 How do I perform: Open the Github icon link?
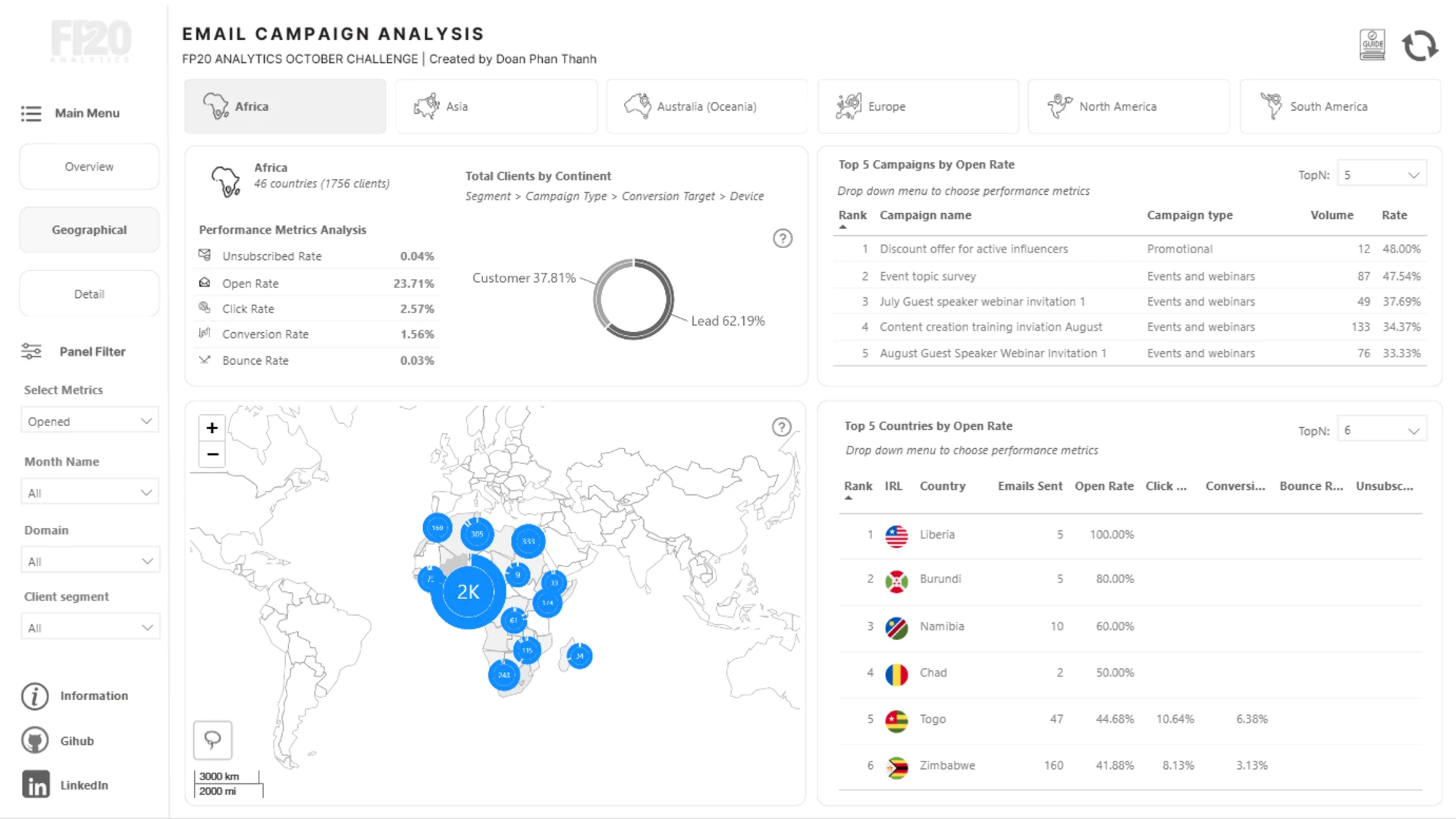35,741
